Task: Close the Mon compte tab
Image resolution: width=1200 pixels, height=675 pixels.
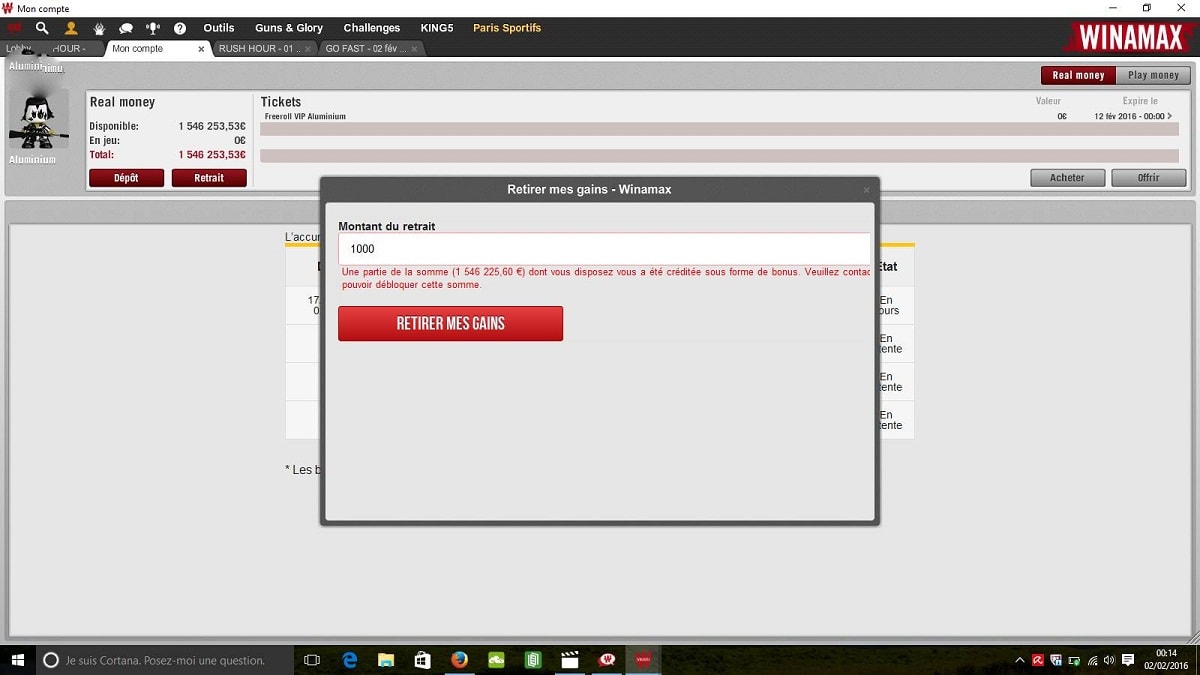Action: click(x=201, y=48)
